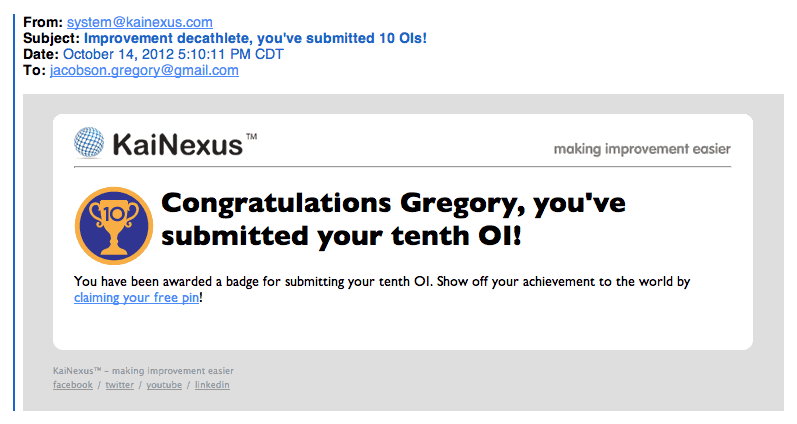Click the KaiNexus footer tagline text
This screenshot has height=424, width=797.
pyautogui.click(x=142, y=371)
